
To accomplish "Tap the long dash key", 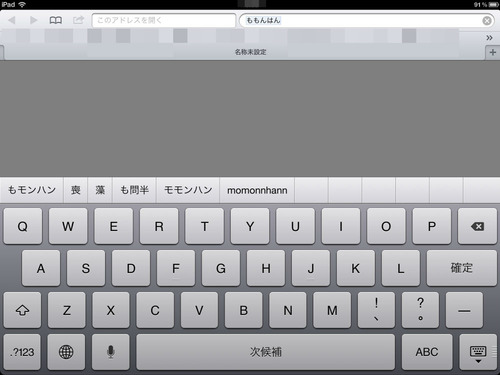I will [464, 310].
